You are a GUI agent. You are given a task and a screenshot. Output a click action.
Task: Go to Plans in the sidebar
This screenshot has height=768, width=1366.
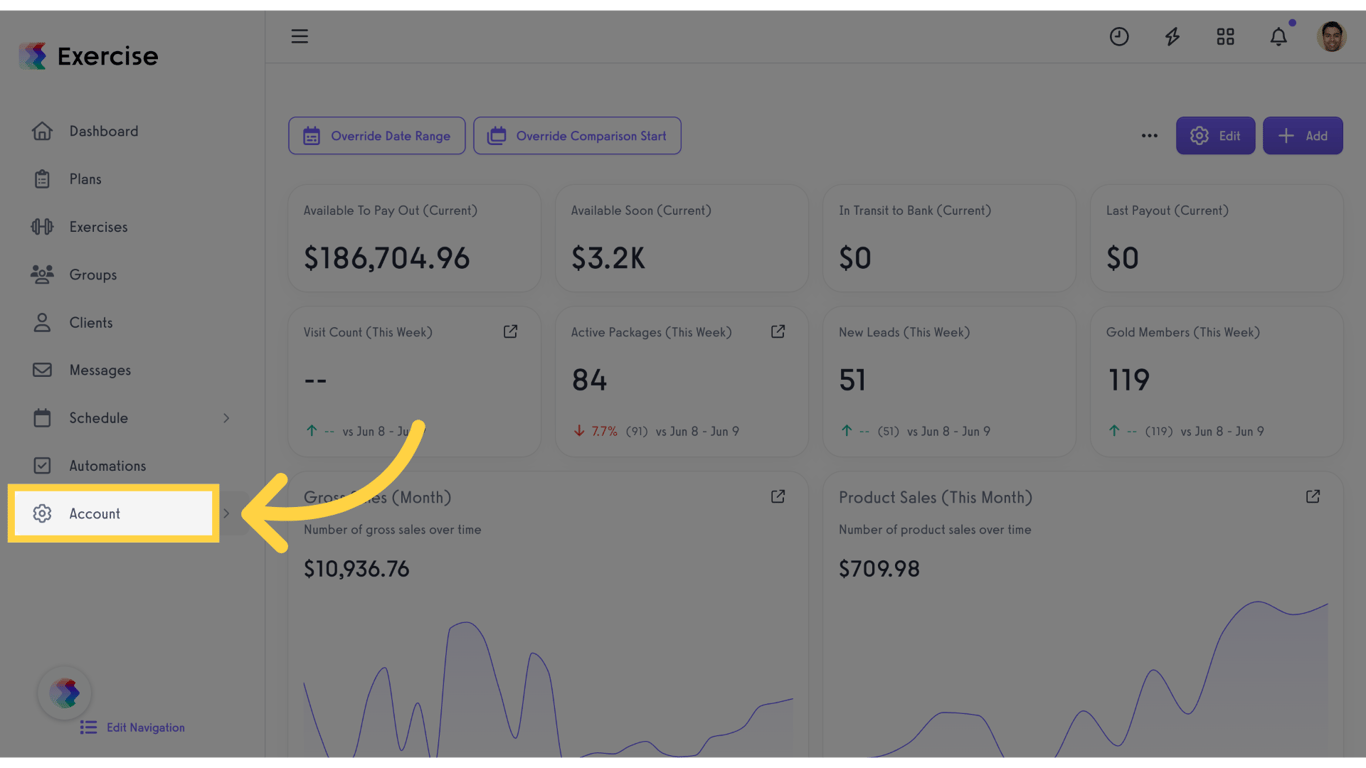[x=85, y=179]
